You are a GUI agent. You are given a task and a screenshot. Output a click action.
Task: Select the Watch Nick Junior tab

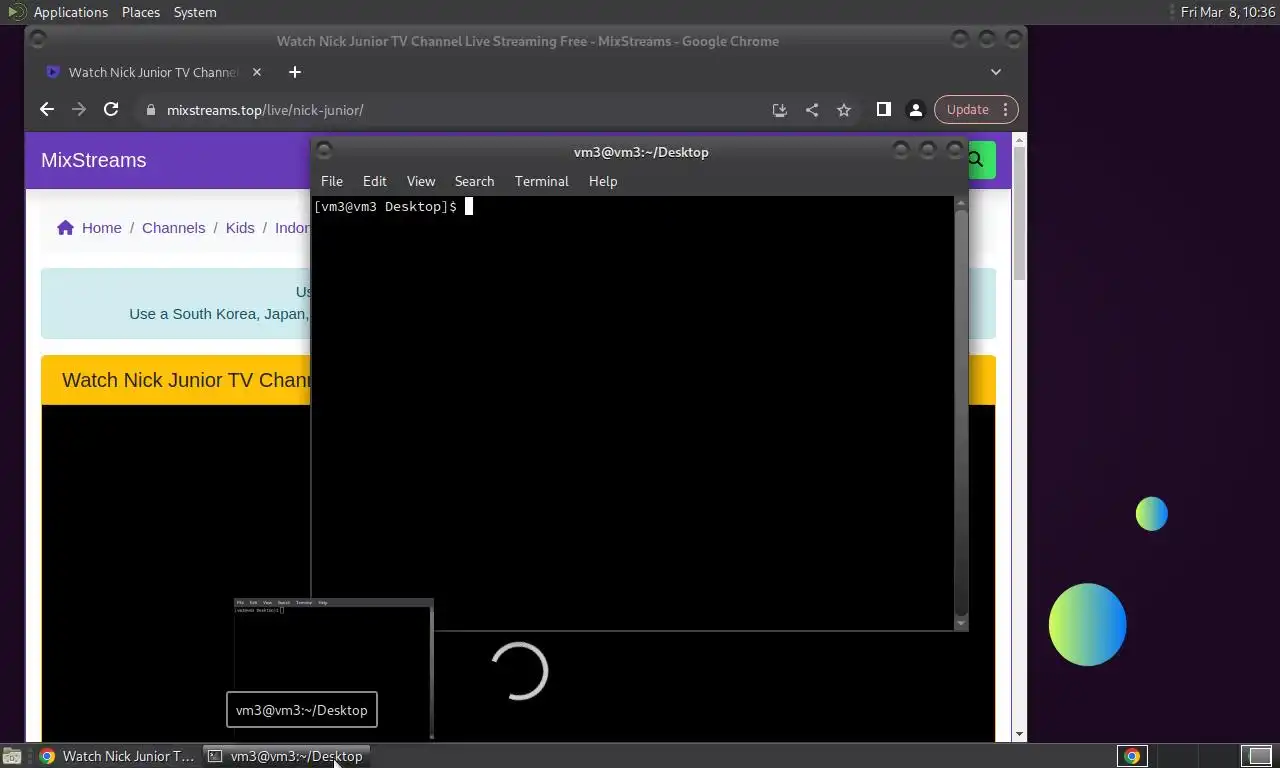point(152,72)
